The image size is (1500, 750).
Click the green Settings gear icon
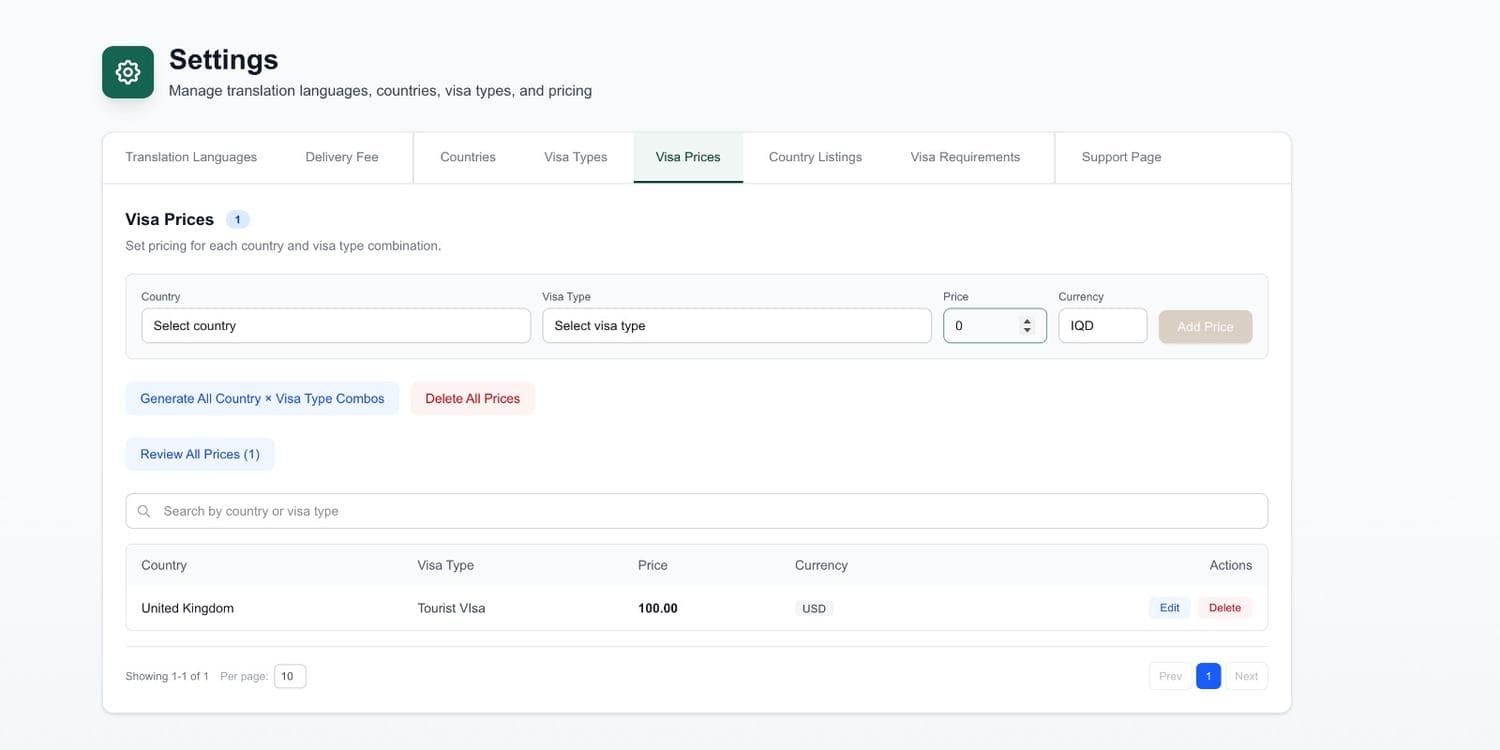click(128, 72)
